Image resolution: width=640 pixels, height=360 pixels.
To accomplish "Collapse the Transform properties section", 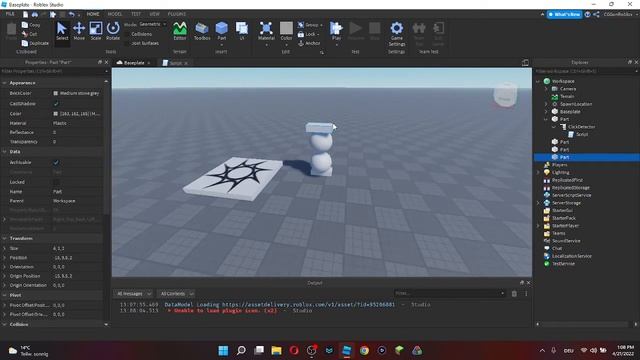I will [4, 238].
